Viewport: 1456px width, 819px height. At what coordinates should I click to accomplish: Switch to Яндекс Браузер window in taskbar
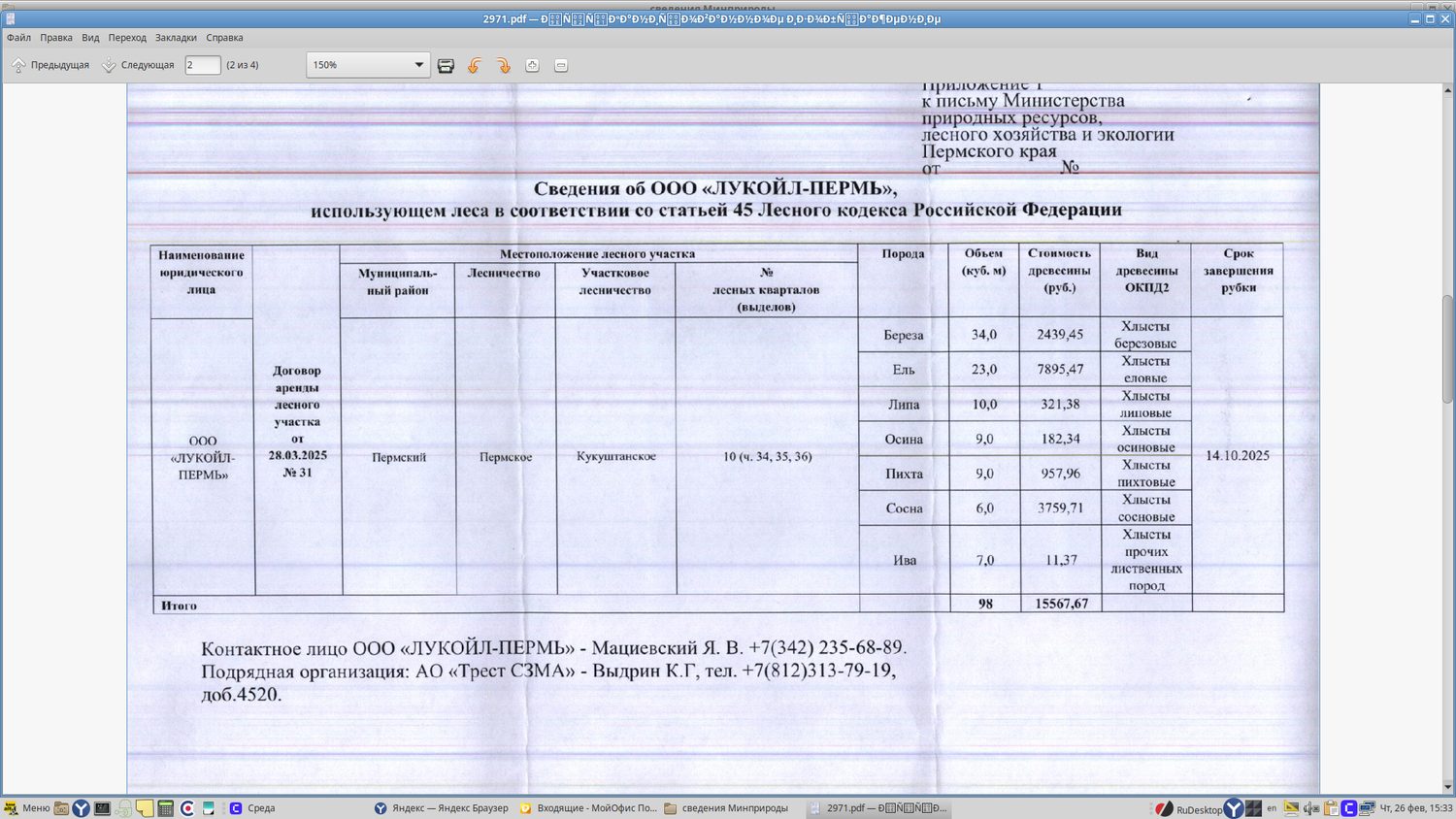point(442,808)
